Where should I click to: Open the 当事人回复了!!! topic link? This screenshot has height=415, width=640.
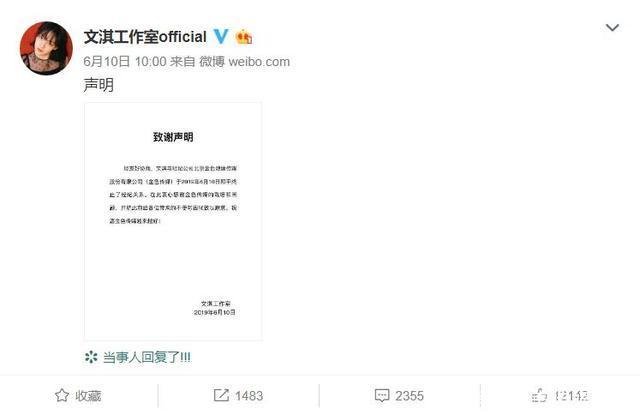147,357
